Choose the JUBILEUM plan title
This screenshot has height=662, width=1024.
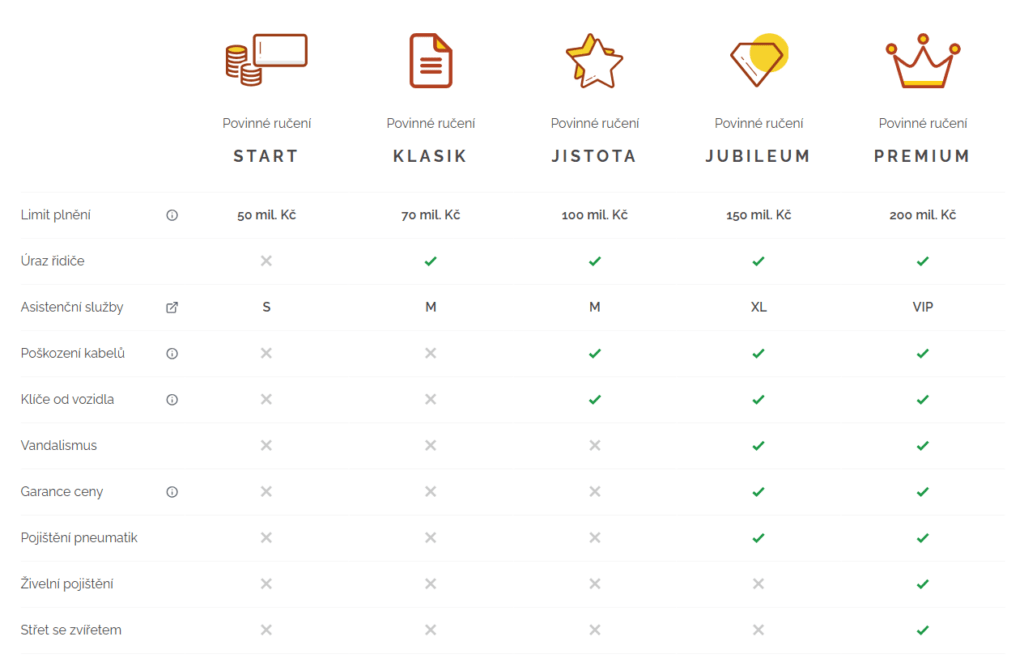click(x=758, y=156)
